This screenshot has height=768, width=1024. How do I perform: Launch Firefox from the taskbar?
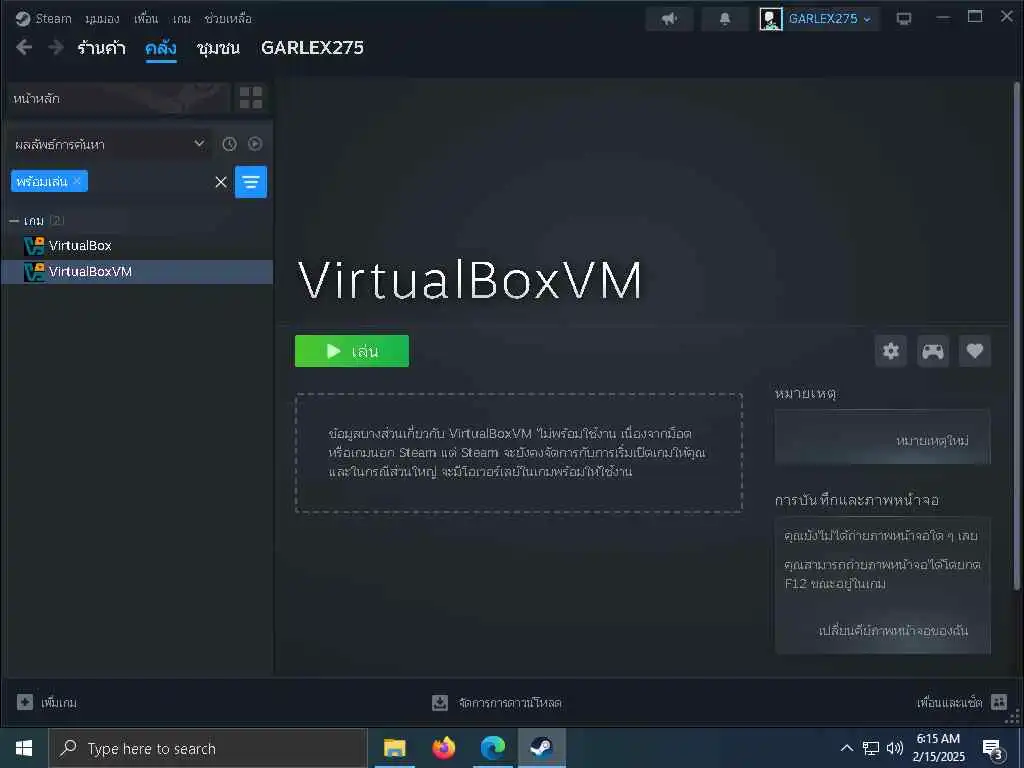(443, 748)
